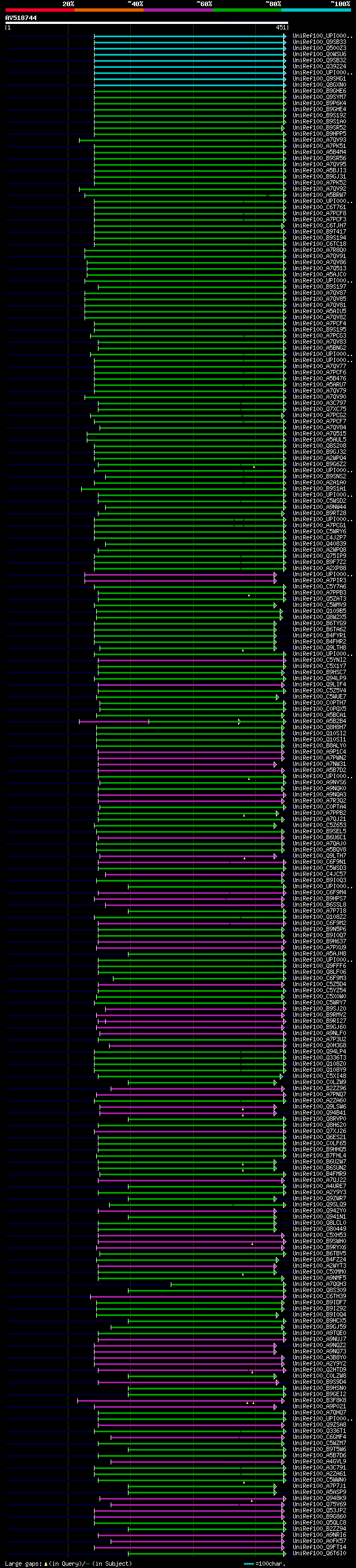Select the UniRef100_B2ZZ94 label
356x1568 pixels.
click(x=319, y=1529)
